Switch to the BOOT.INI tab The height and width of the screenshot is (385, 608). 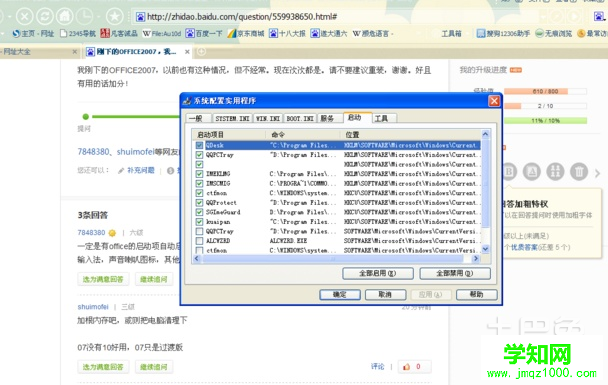click(x=300, y=118)
